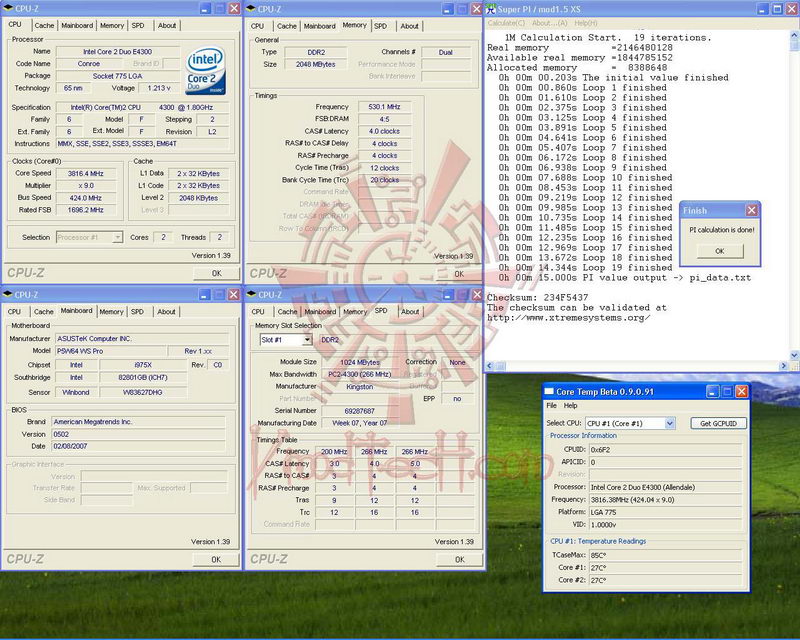Click the Bus Speed 424.0 MHz value

(86, 198)
